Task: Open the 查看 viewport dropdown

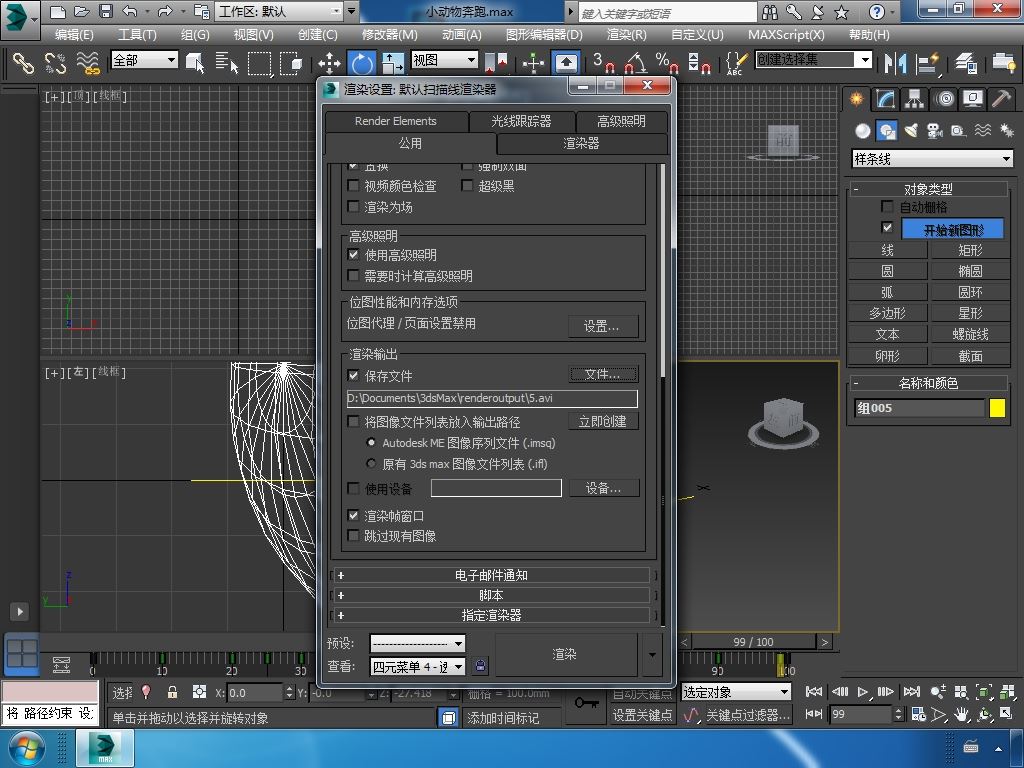Action: [x=417, y=666]
